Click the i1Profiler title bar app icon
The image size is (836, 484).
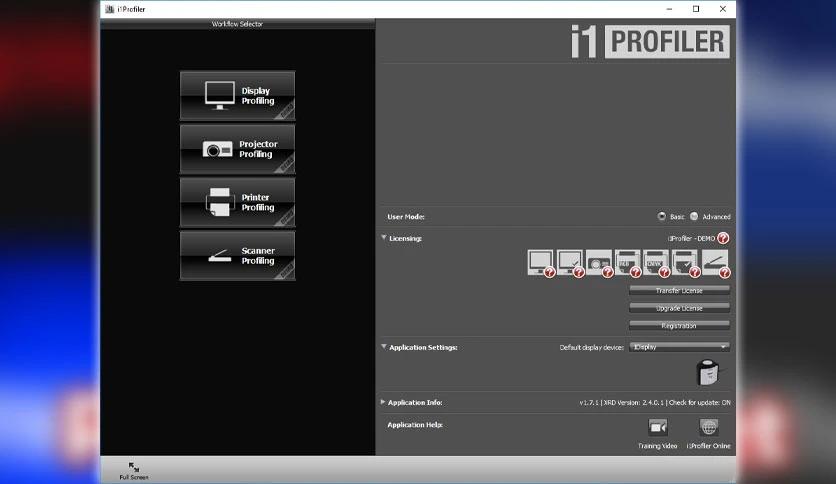click(x=109, y=9)
